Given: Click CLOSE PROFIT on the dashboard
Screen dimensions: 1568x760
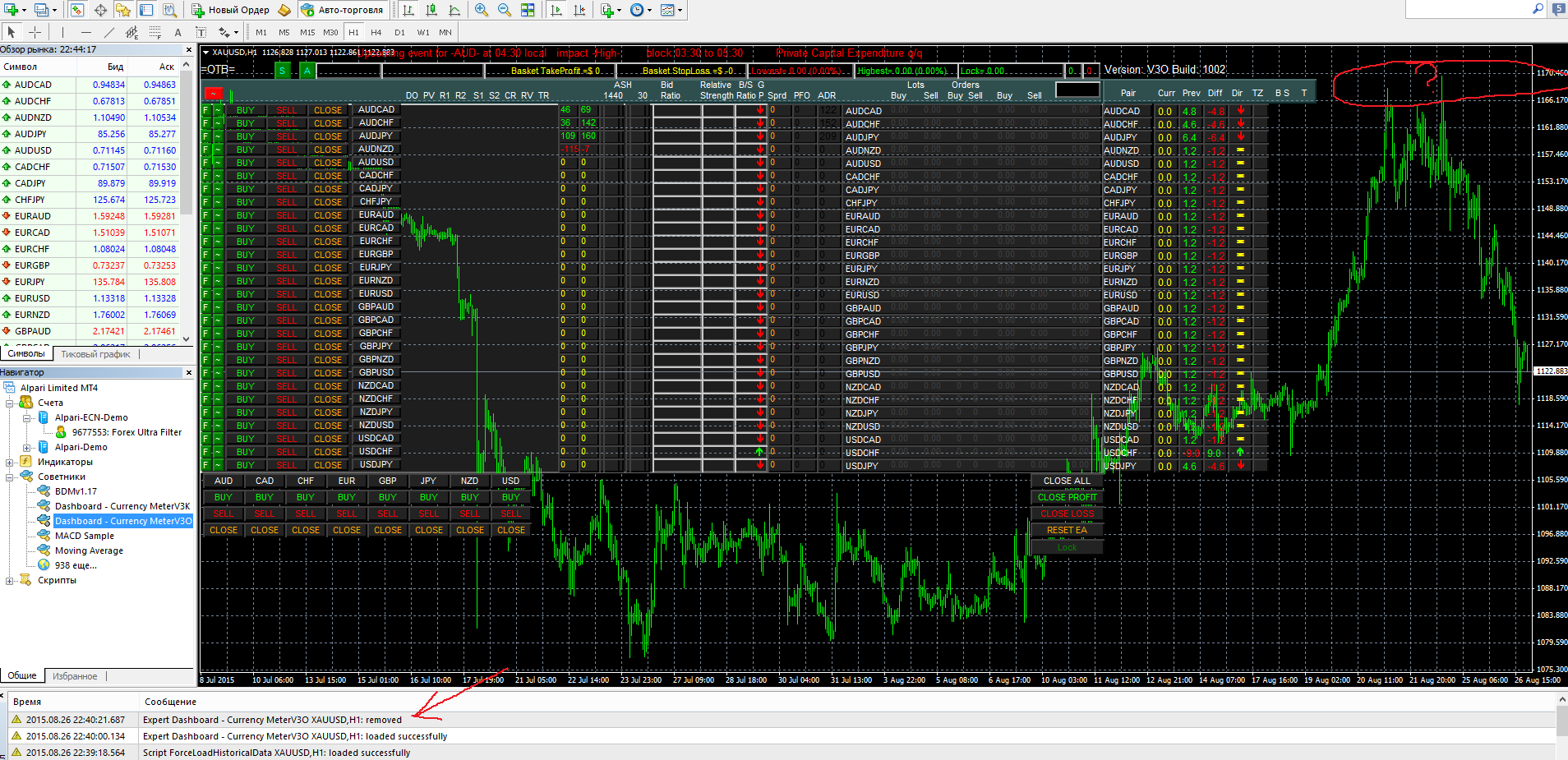Looking at the screenshot, I should click(1067, 497).
